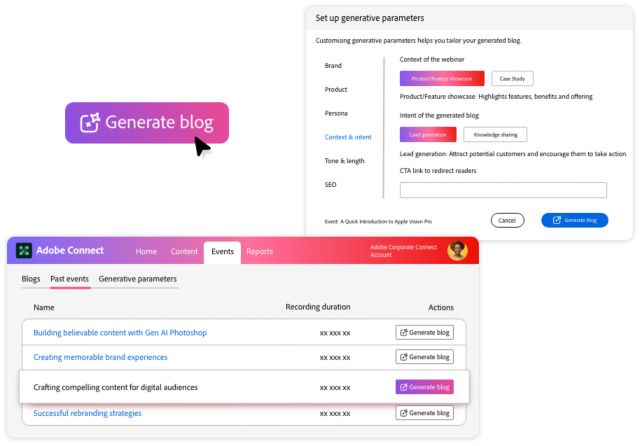Open the Brand parameters section
This screenshot has width=640, height=446.
tap(335, 65)
